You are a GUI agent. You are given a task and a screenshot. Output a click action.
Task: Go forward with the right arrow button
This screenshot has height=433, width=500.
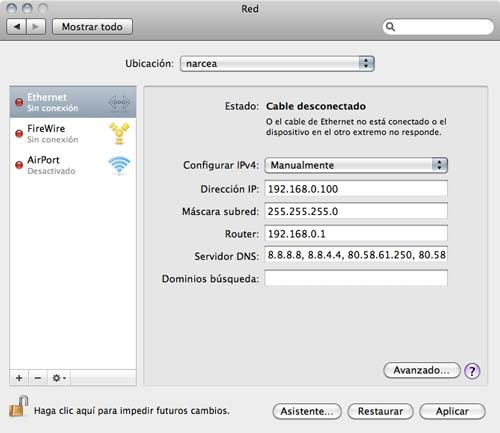(x=36, y=27)
